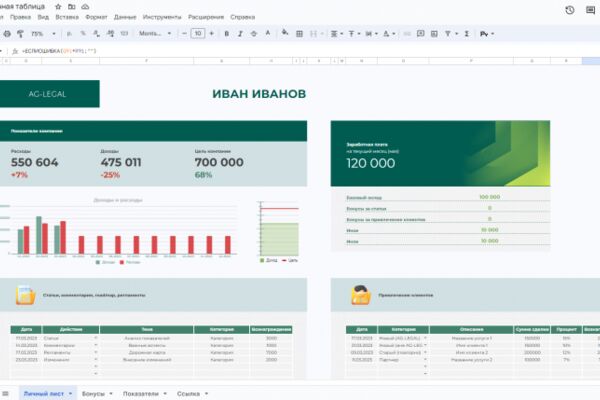600x400 pixels.
Task: Open text rotation dropdown
Action: (389, 34)
